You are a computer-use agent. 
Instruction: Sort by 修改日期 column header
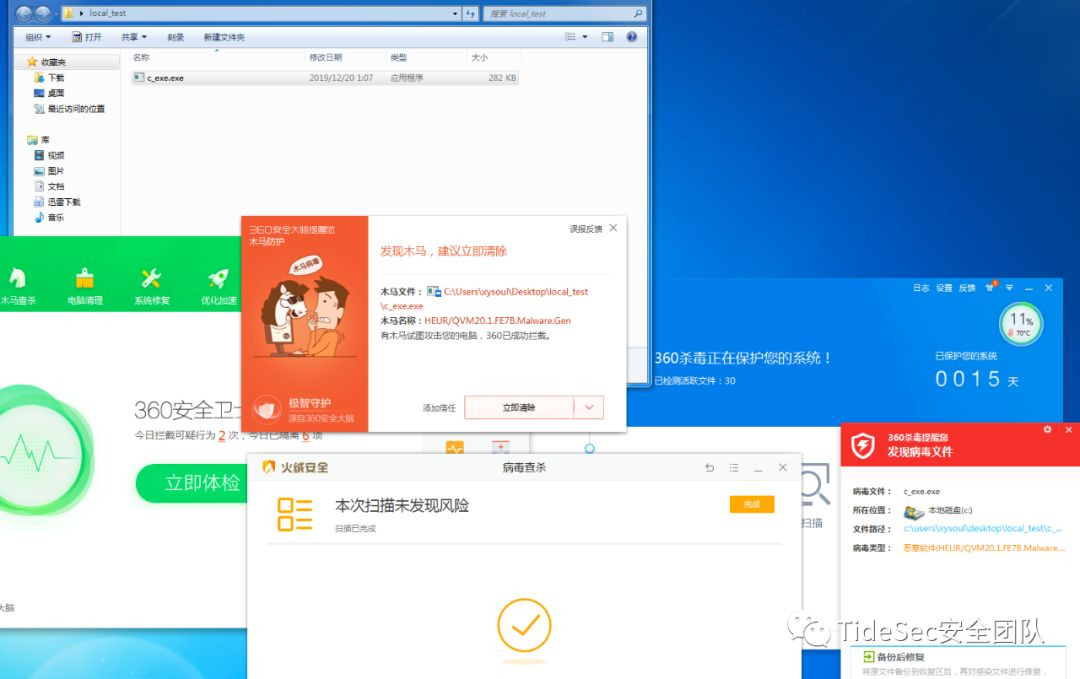pyautogui.click(x=345, y=58)
